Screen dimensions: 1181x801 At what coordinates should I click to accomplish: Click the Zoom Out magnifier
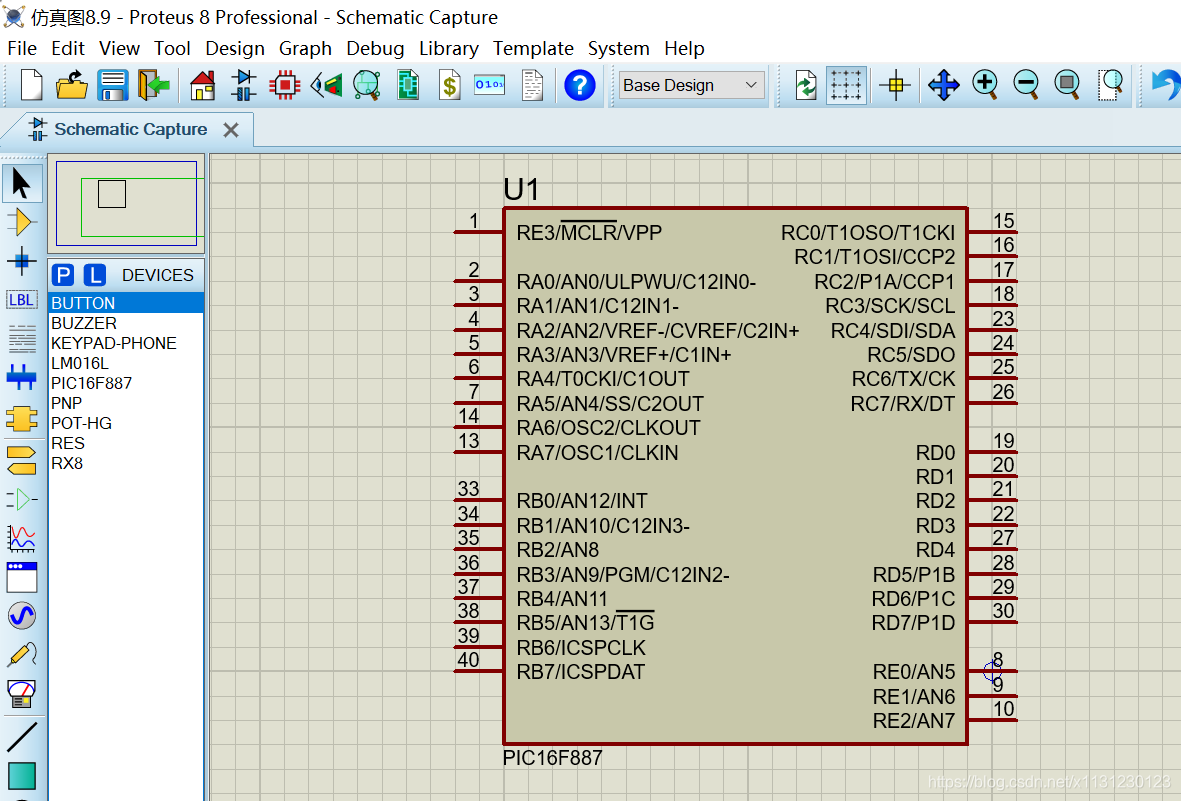pos(1026,84)
